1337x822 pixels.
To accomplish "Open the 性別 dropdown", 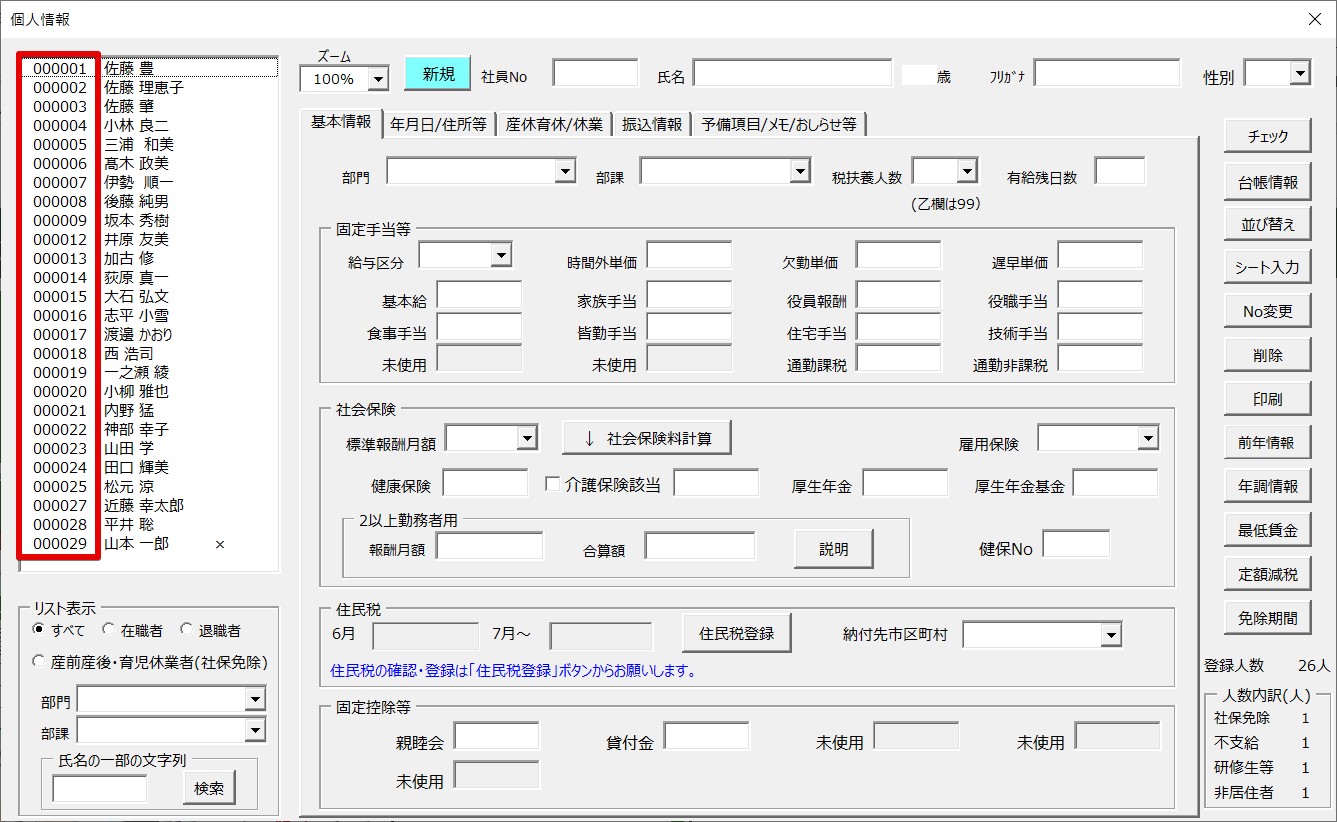I will tap(1299, 73).
